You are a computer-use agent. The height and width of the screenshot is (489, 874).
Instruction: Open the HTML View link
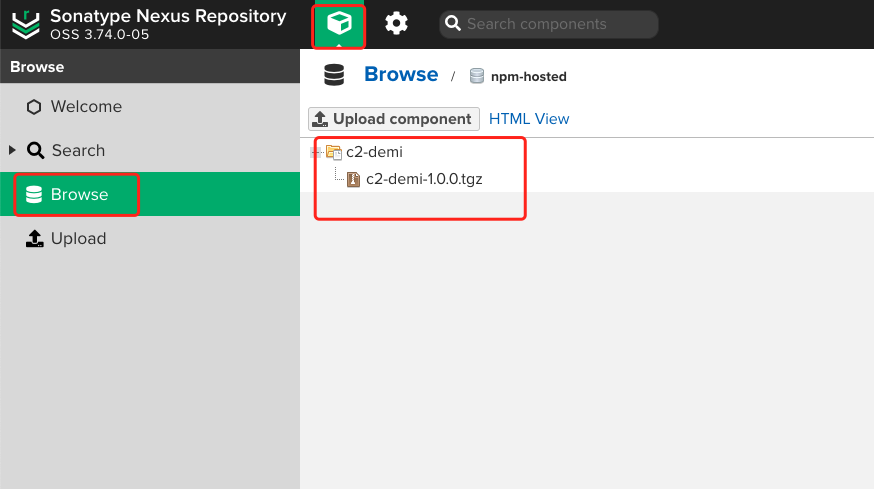(529, 119)
